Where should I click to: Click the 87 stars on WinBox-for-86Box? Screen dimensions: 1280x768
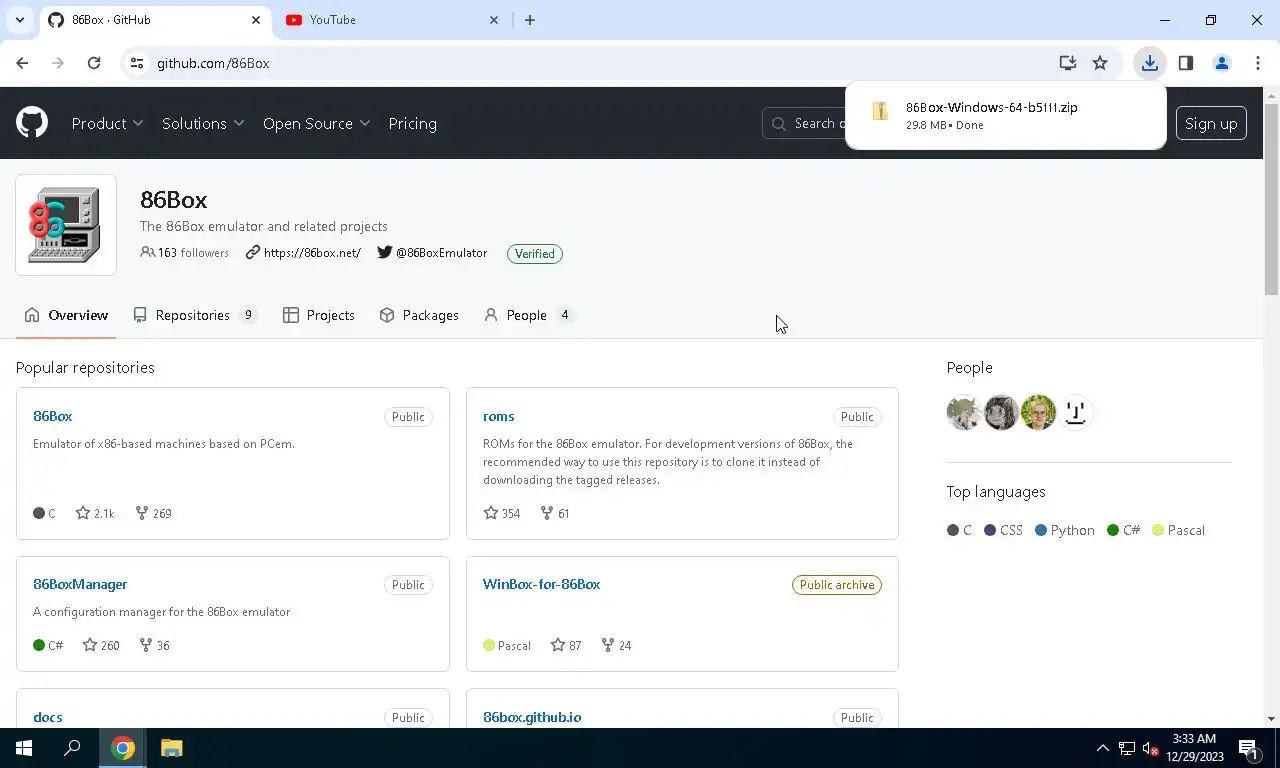click(566, 645)
